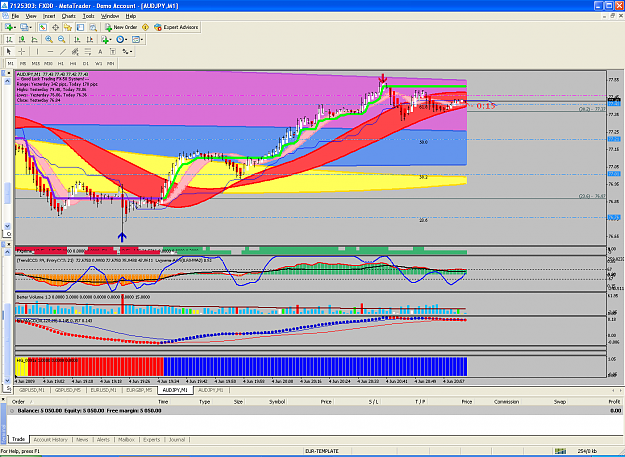
Task: Toggle Expert Advisors button
Action: (176, 27)
